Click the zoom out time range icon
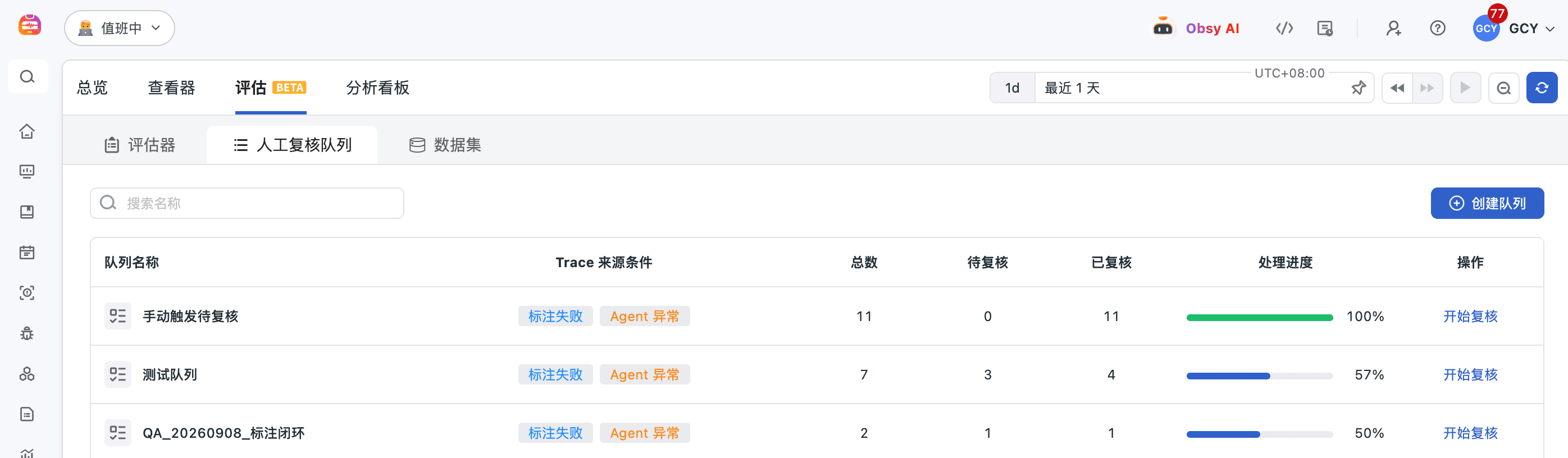The width and height of the screenshot is (1568, 458). [1503, 88]
